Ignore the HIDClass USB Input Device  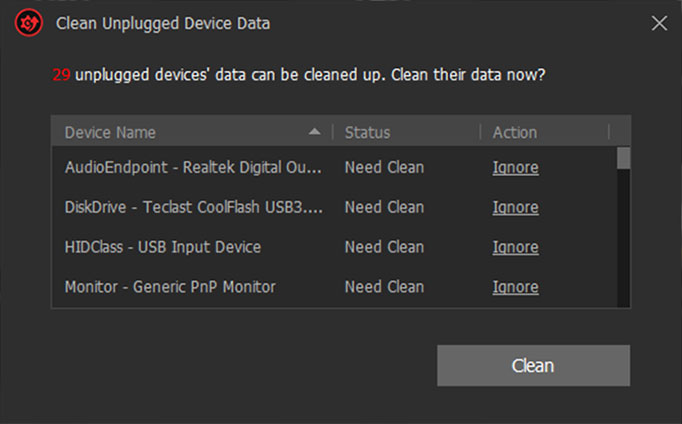(515, 247)
